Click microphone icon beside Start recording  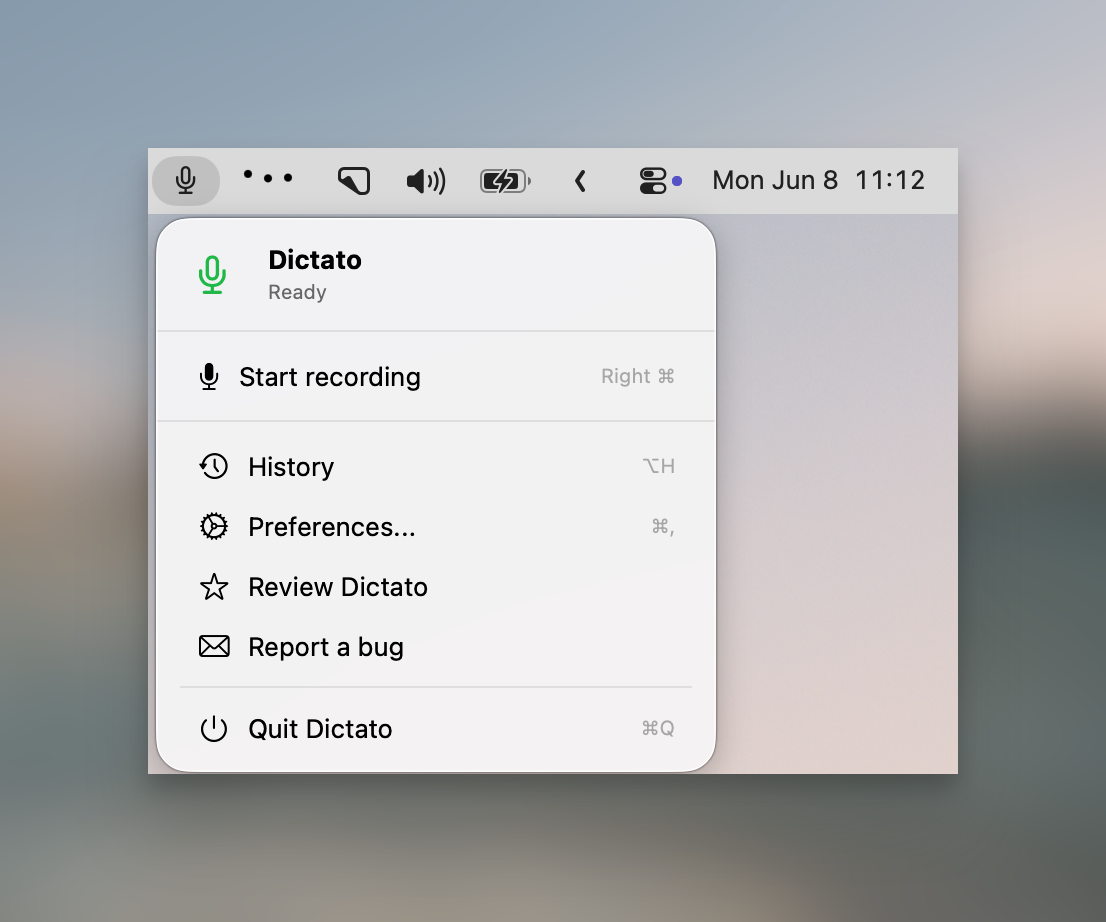point(209,377)
